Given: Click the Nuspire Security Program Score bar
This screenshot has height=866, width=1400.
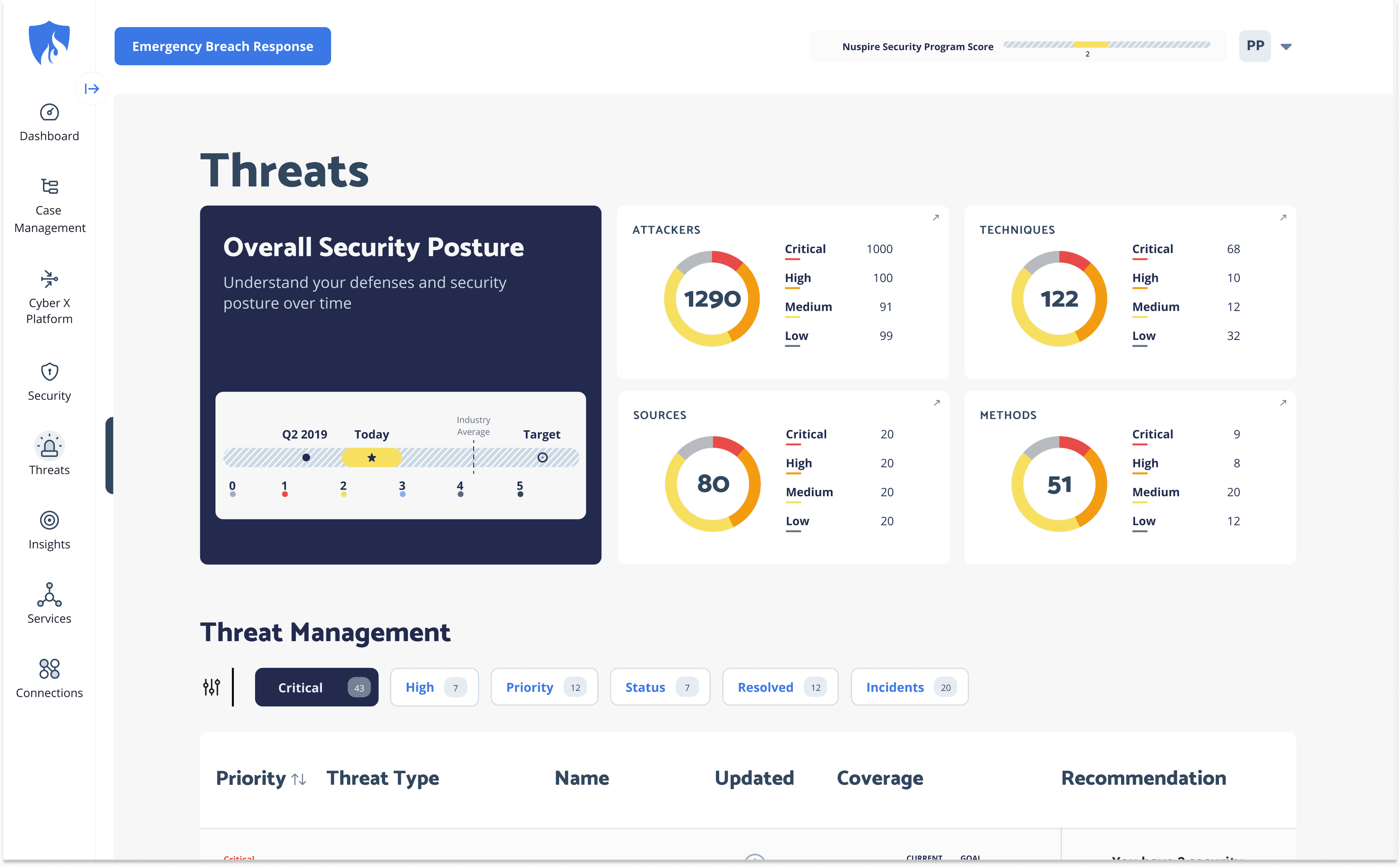Looking at the screenshot, I should click(x=1106, y=45).
